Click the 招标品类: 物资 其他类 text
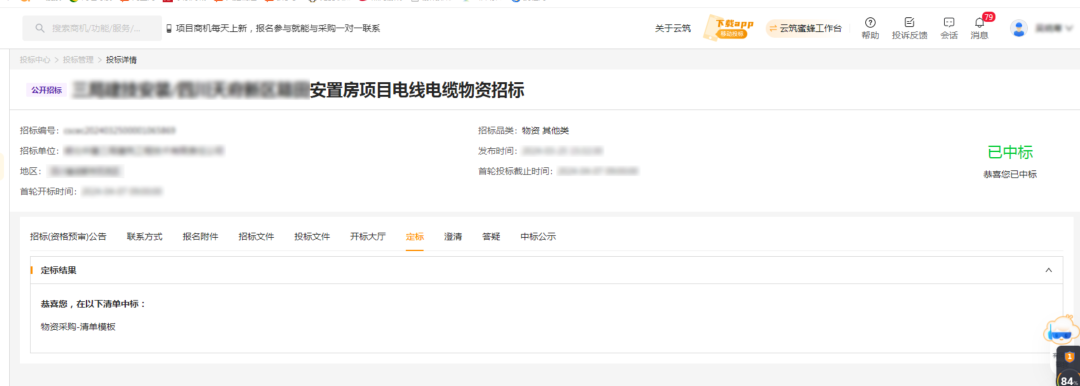Image resolution: width=1080 pixels, height=386 pixels. point(523,130)
